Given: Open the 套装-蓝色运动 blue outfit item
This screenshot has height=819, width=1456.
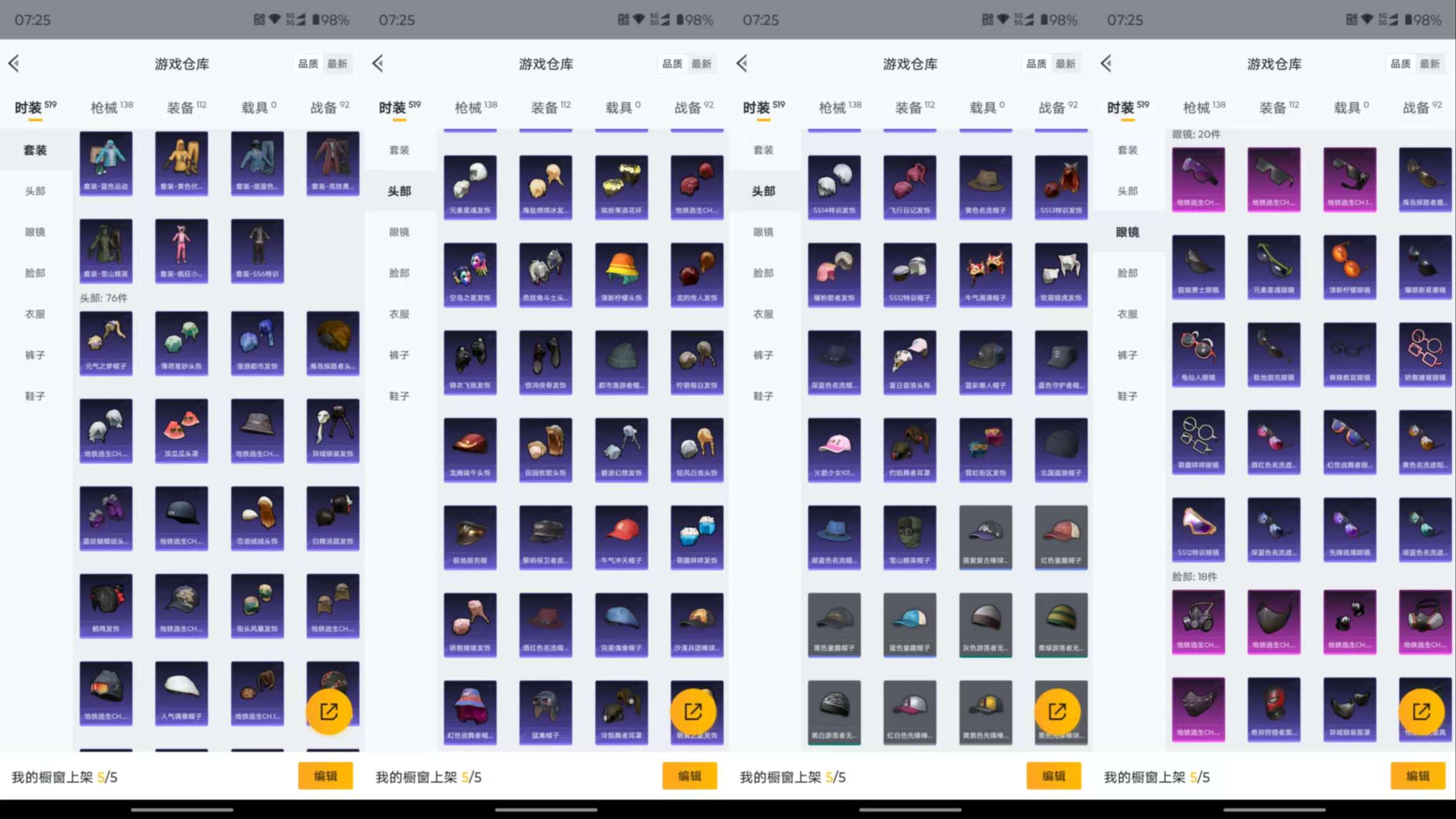Looking at the screenshot, I should 106,163.
